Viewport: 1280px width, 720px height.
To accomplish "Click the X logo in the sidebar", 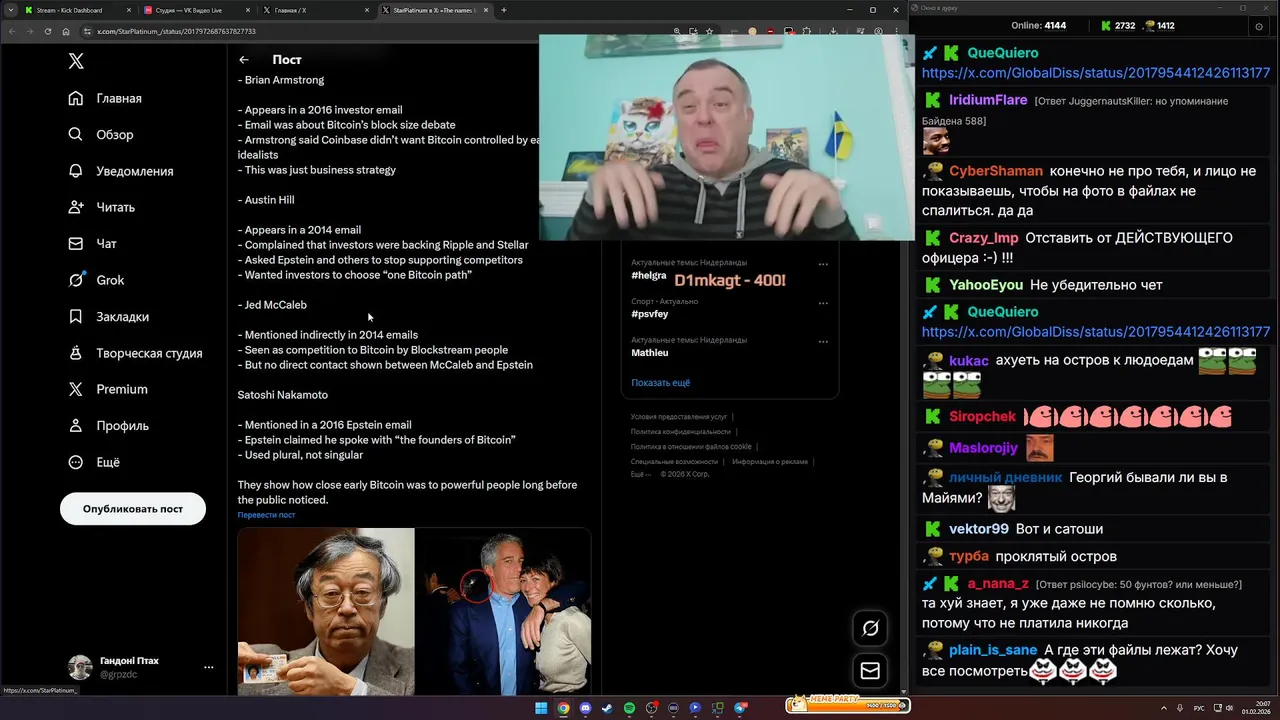I will (x=76, y=61).
